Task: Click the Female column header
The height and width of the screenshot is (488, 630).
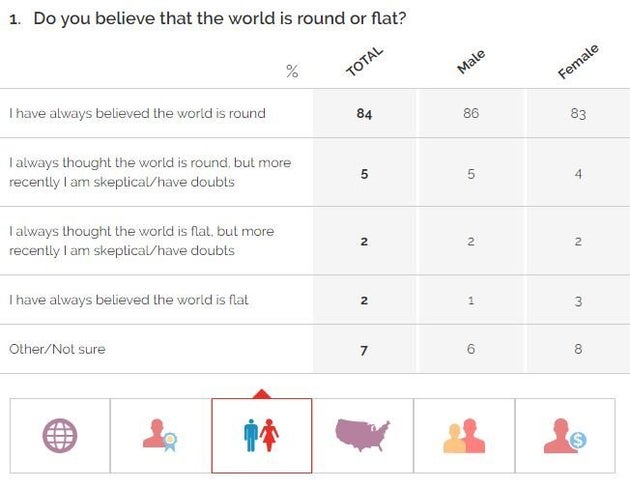Action: 577,62
